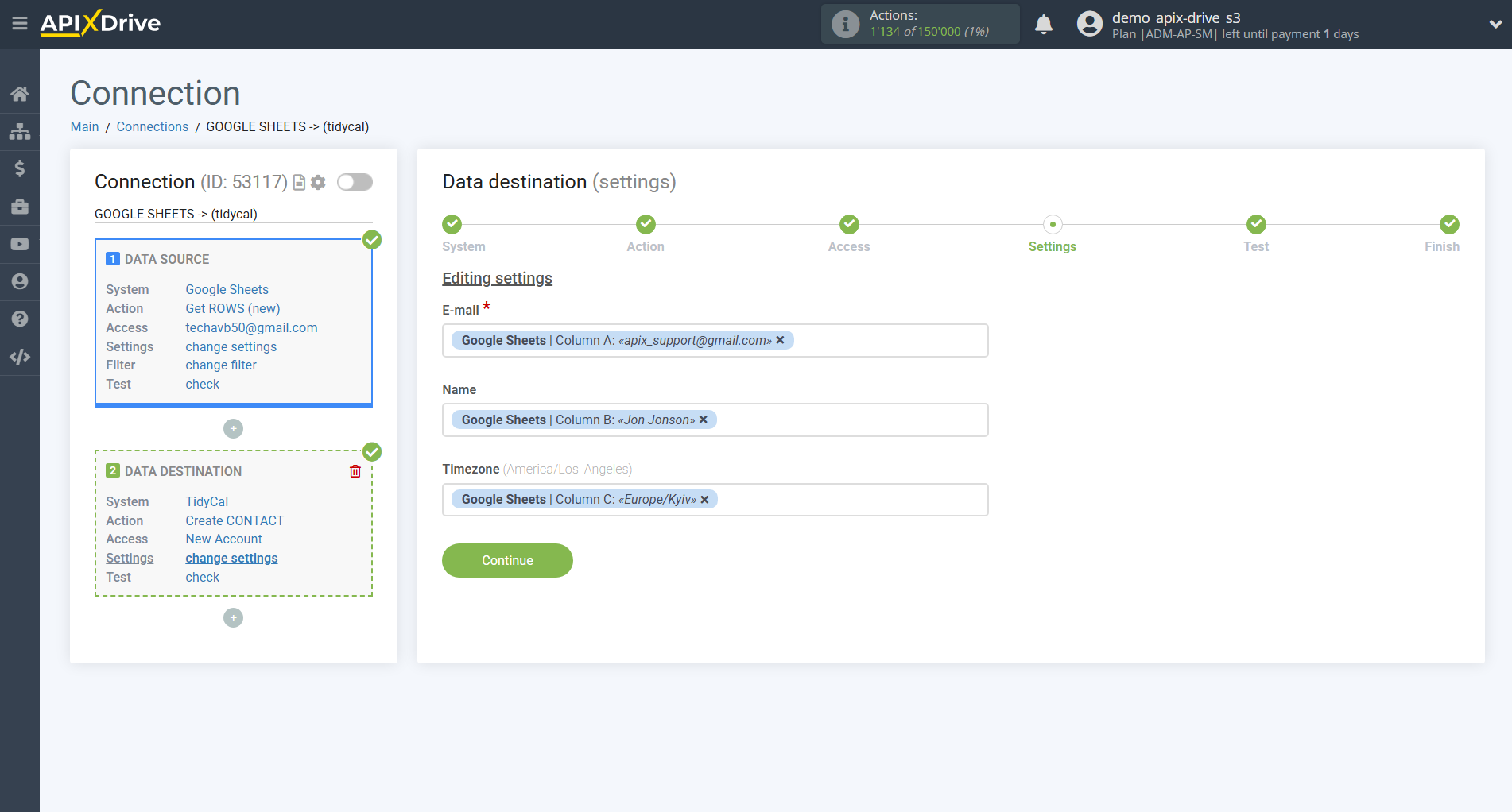Open the hamburger navigation menu
This screenshot has width=1512, height=812.
coord(20,23)
